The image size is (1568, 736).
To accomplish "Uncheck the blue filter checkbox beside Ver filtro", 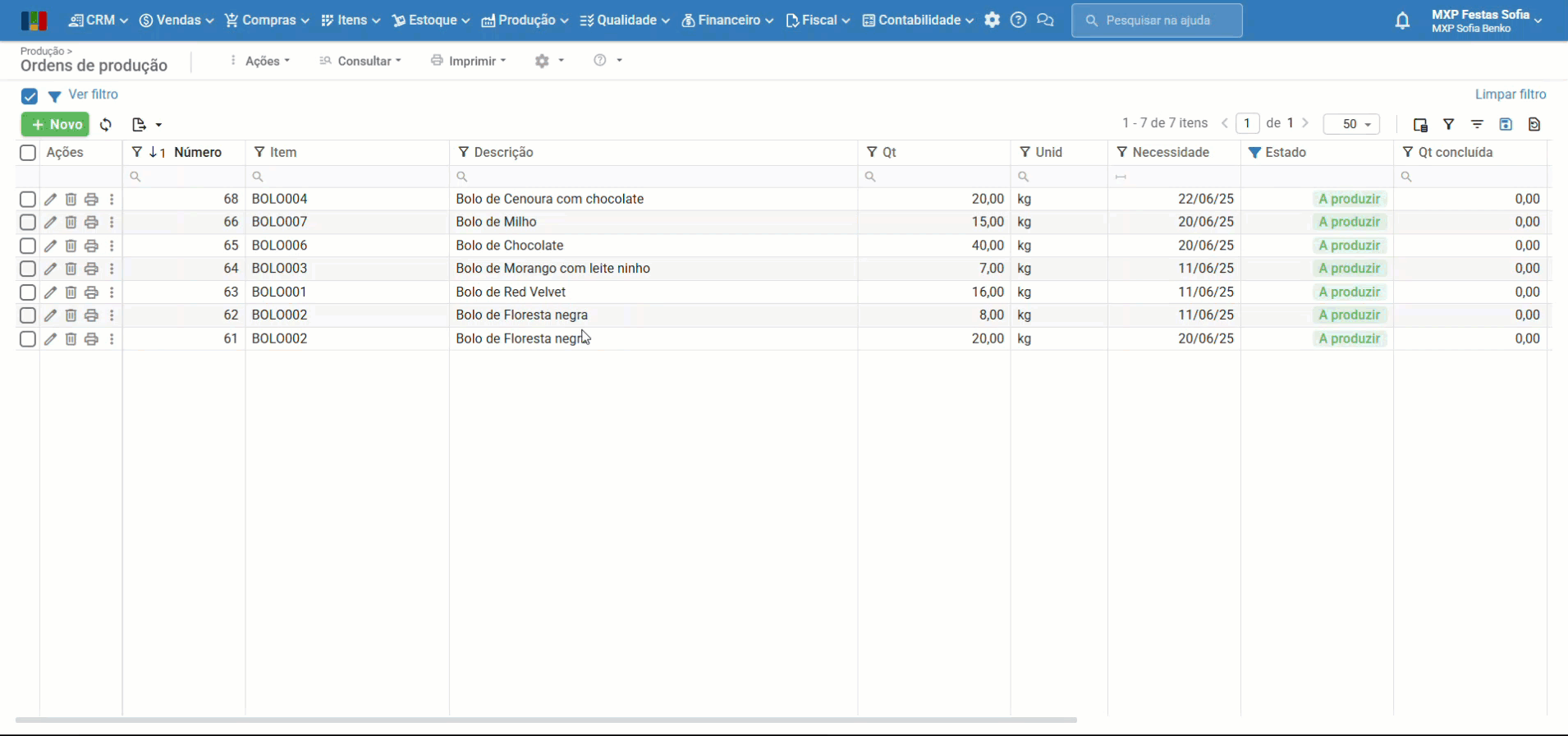I will (30, 96).
